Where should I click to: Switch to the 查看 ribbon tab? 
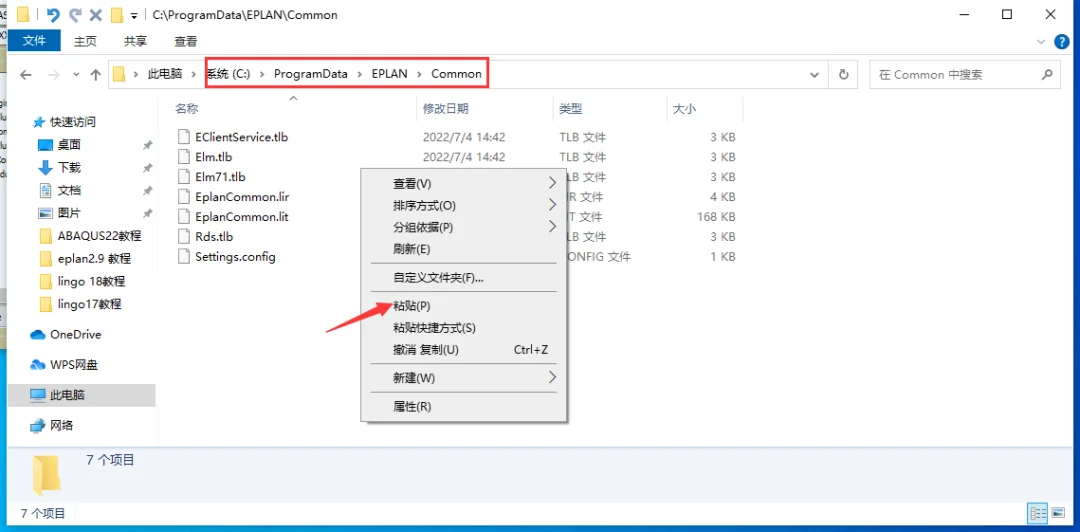[185, 41]
